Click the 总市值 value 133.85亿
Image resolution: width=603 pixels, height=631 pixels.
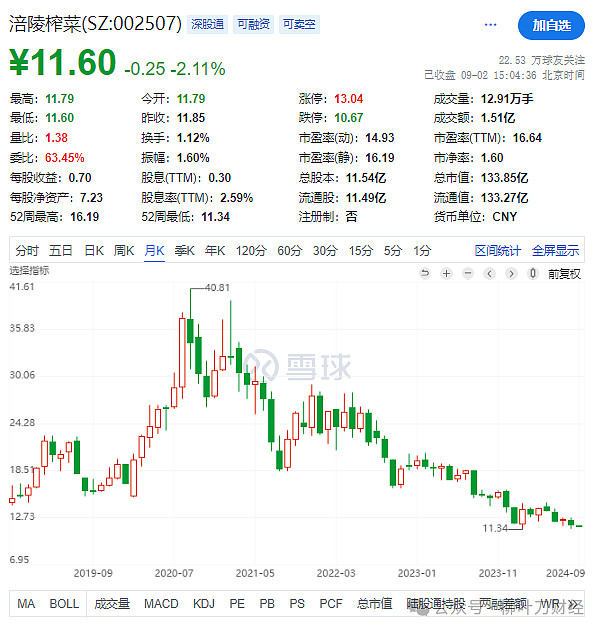point(504,177)
